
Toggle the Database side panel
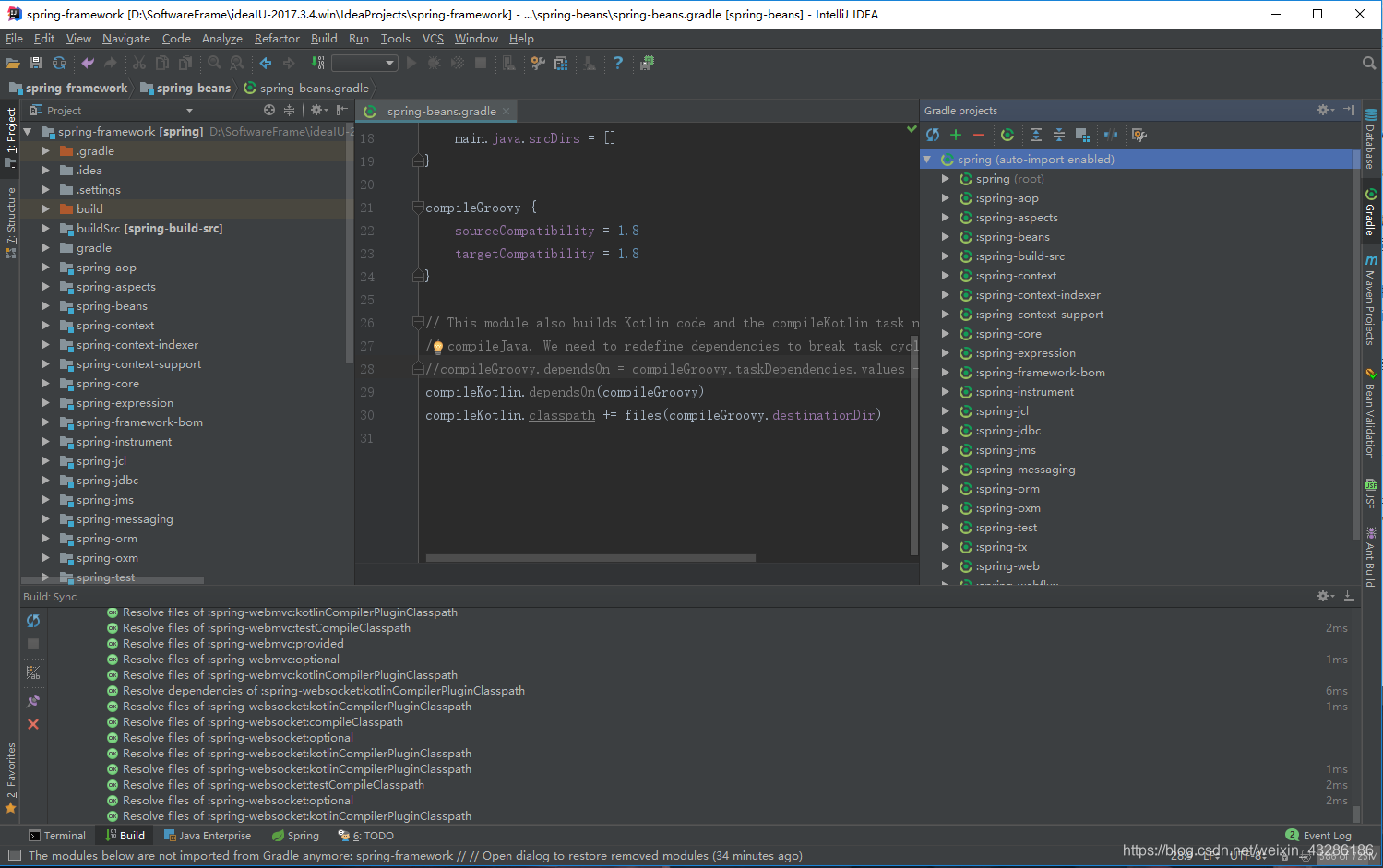tap(1371, 138)
